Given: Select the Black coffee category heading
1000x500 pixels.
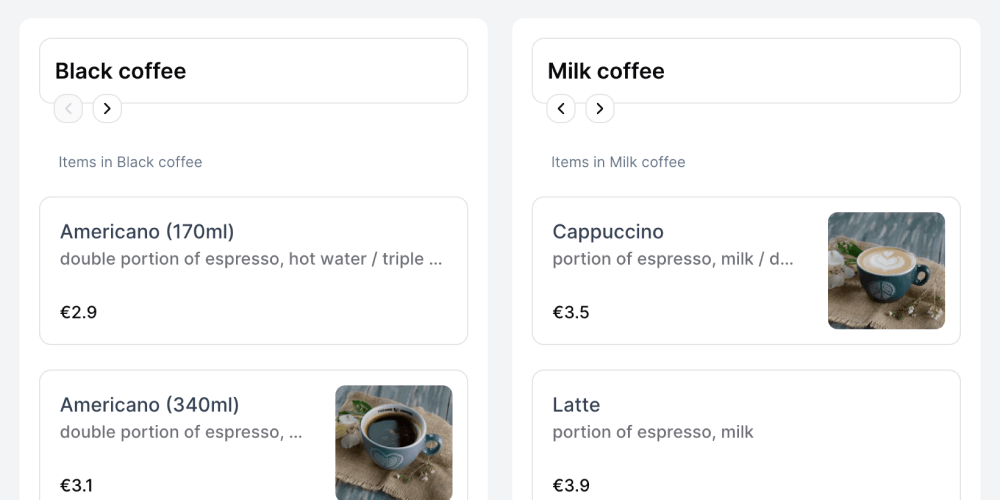Looking at the screenshot, I should [x=121, y=71].
